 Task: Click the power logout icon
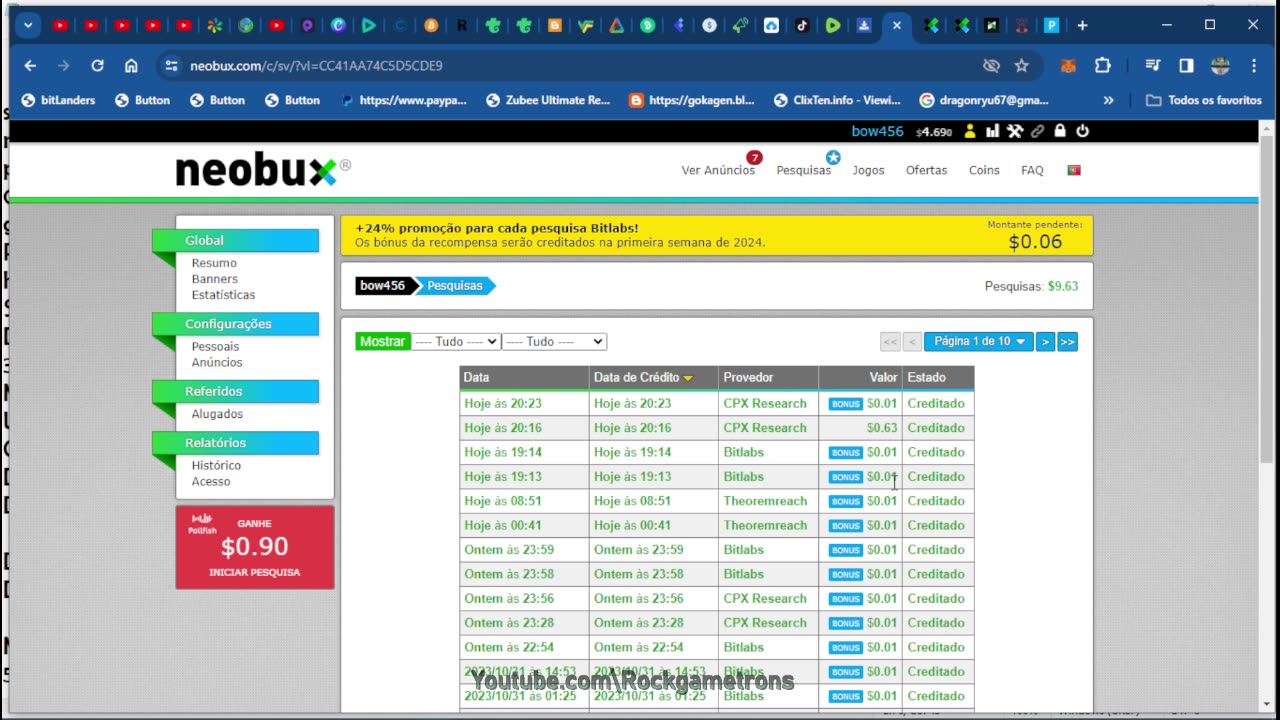coord(1082,131)
